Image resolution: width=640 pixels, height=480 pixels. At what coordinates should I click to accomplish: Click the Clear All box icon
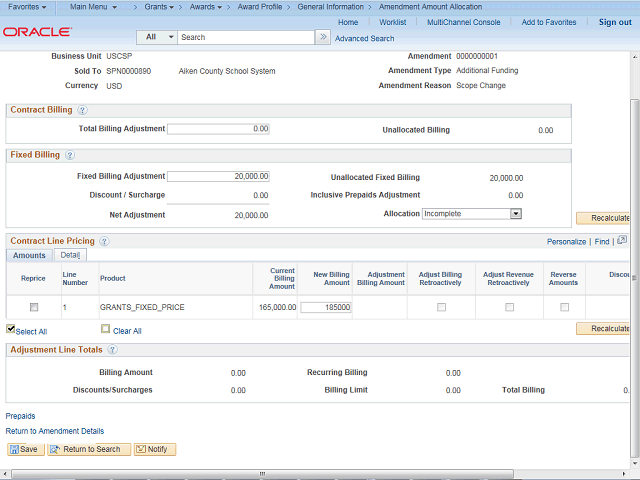105,329
